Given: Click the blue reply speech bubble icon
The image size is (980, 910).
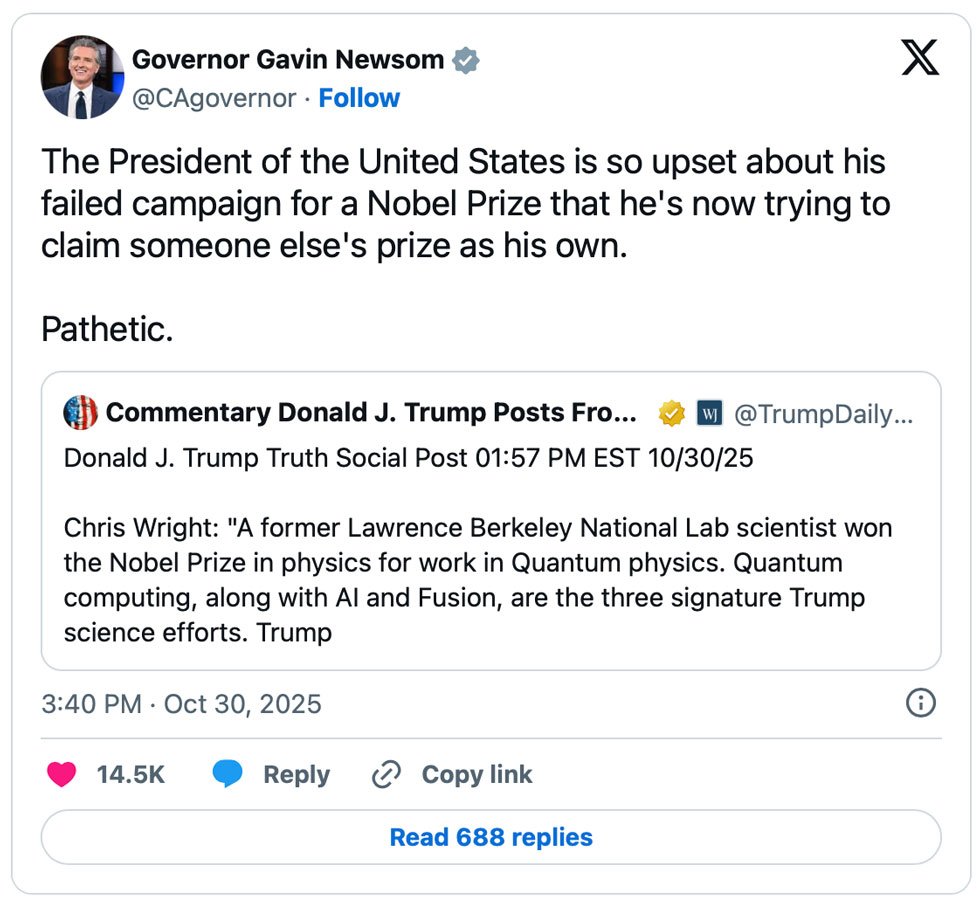Looking at the screenshot, I should (228, 775).
